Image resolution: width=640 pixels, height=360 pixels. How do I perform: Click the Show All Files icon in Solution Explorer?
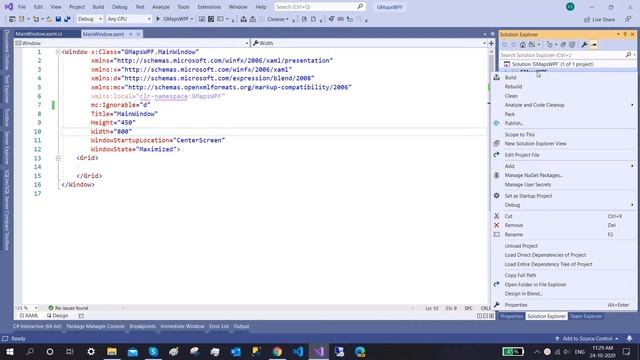point(572,44)
